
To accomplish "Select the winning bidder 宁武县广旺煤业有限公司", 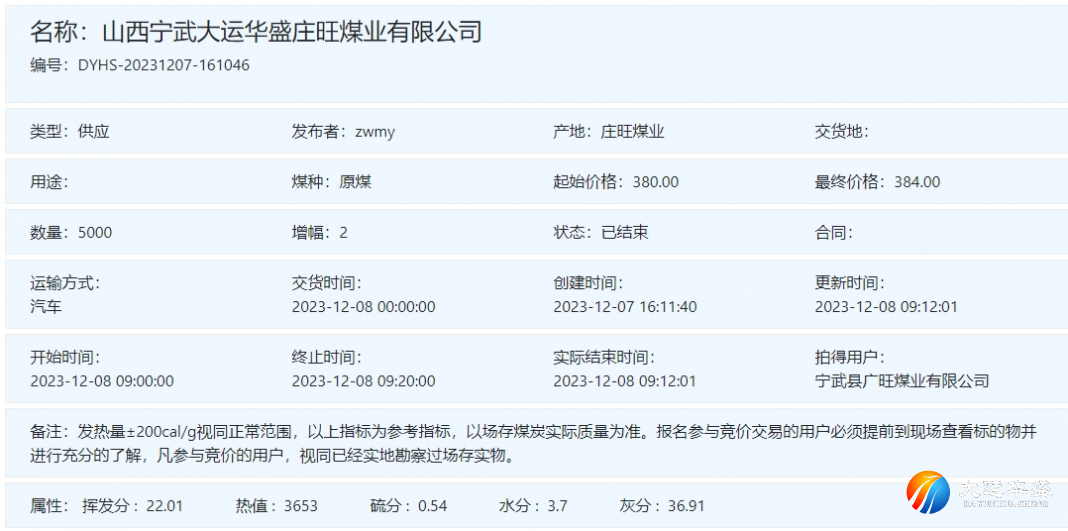I will coord(902,380).
